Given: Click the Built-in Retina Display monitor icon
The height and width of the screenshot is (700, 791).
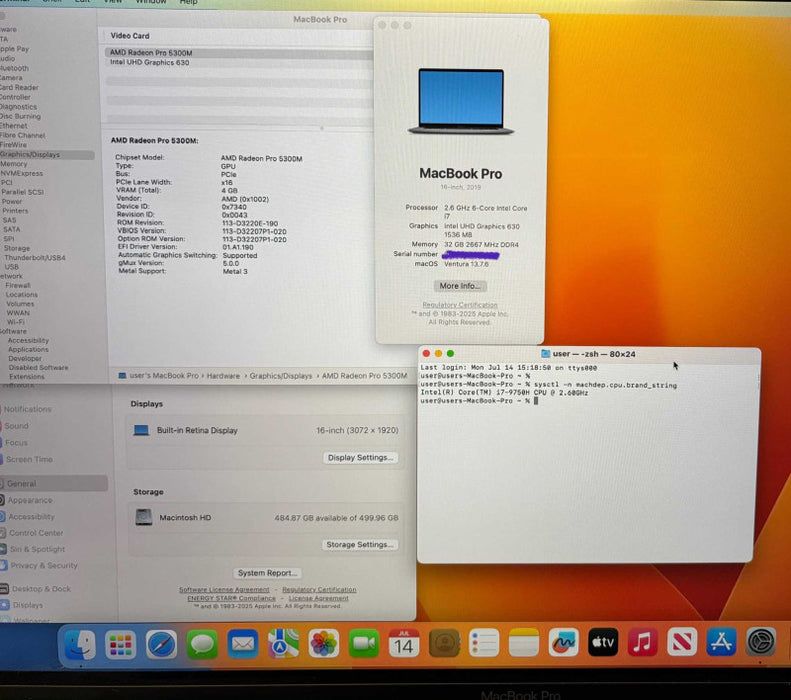Looking at the screenshot, I should tap(141, 430).
